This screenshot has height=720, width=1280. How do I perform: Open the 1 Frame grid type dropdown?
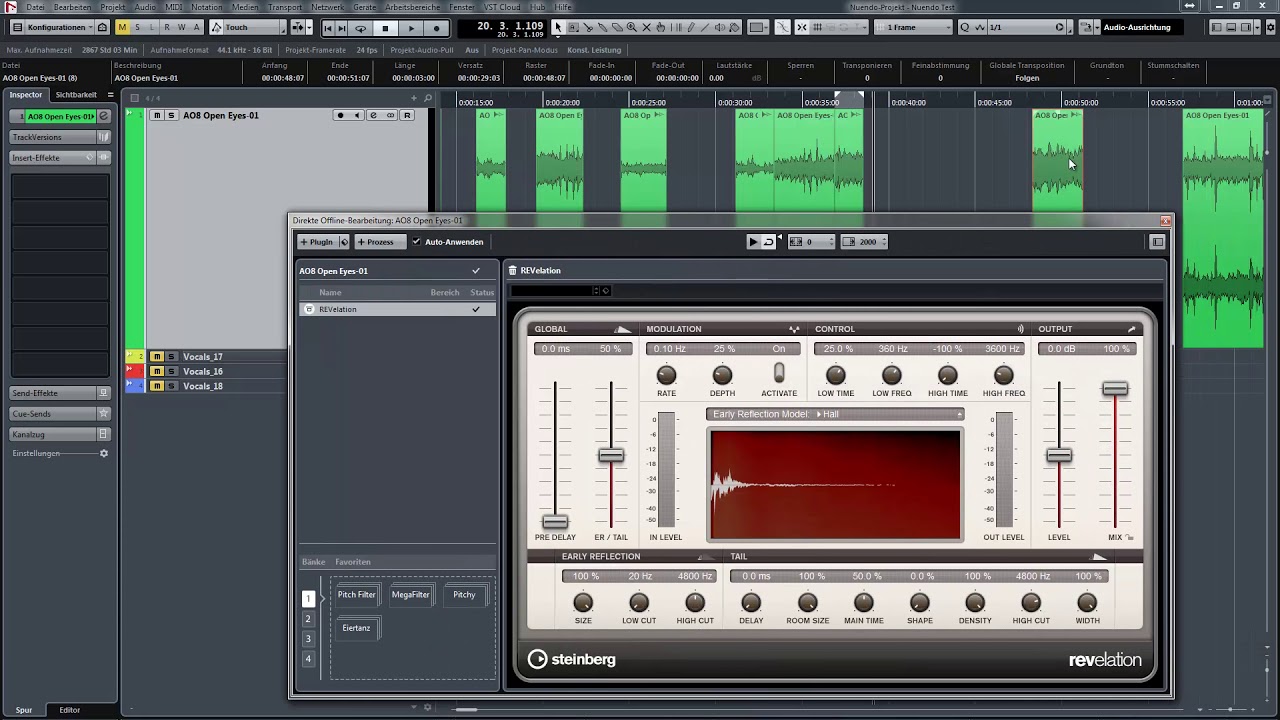tap(912, 28)
